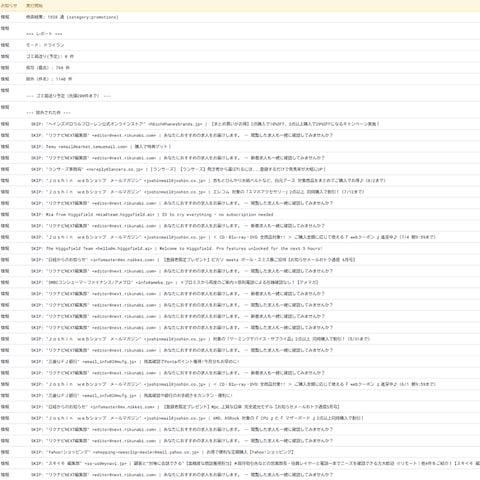The image size is (480, 480).
Task: Click the Joshin SKIP line mentioning エレコム
Action: point(240,192)
